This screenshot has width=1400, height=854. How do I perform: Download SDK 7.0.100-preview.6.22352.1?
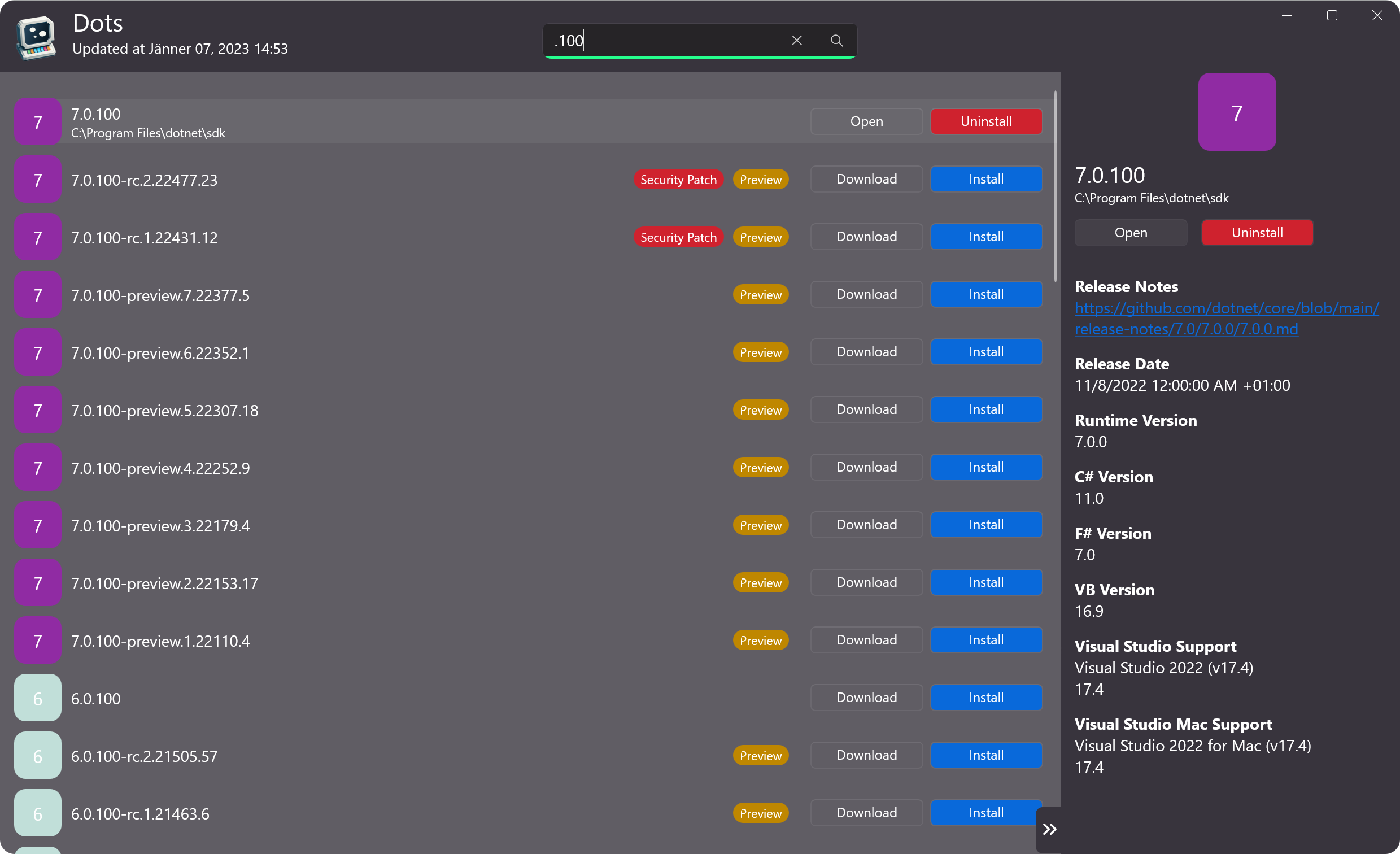866,352
